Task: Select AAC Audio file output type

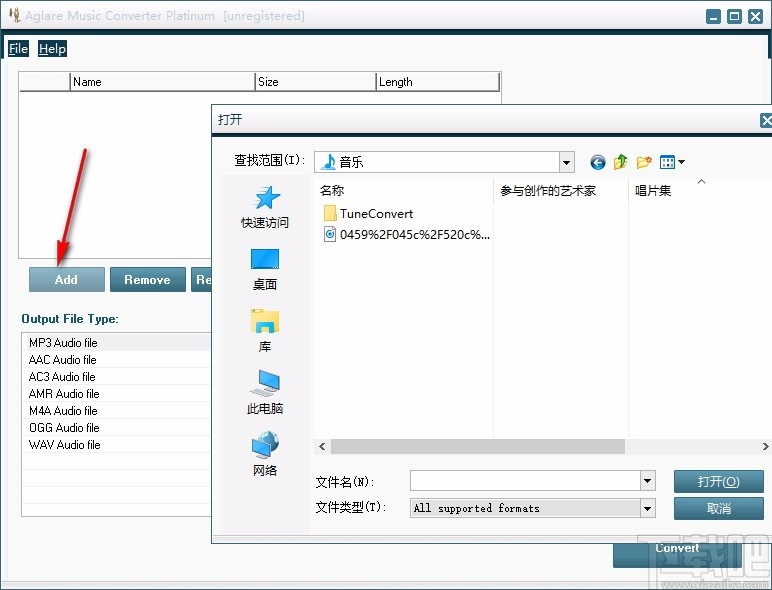Action: (117, 360)
